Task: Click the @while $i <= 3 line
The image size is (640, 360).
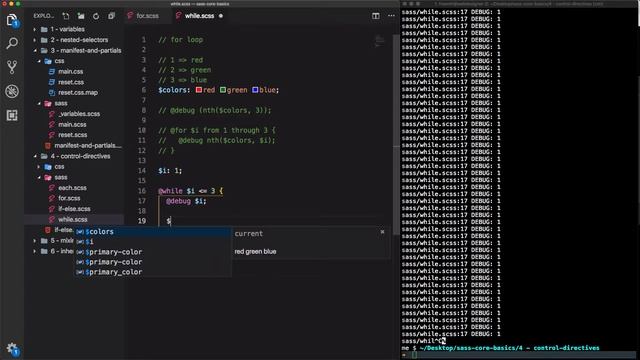Action: click(x=191, y=191)
